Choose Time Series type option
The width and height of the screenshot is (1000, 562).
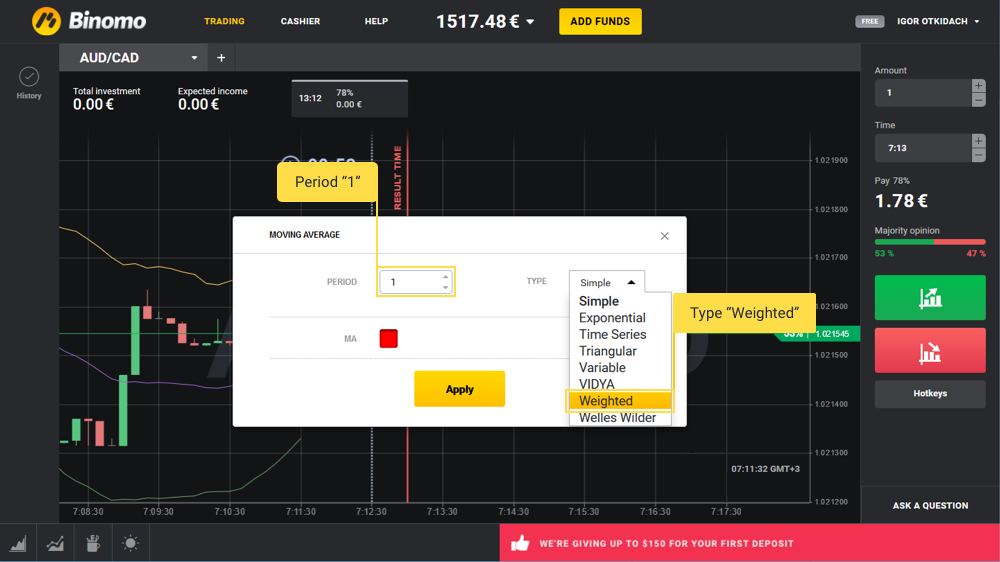[x=612, y=334]
